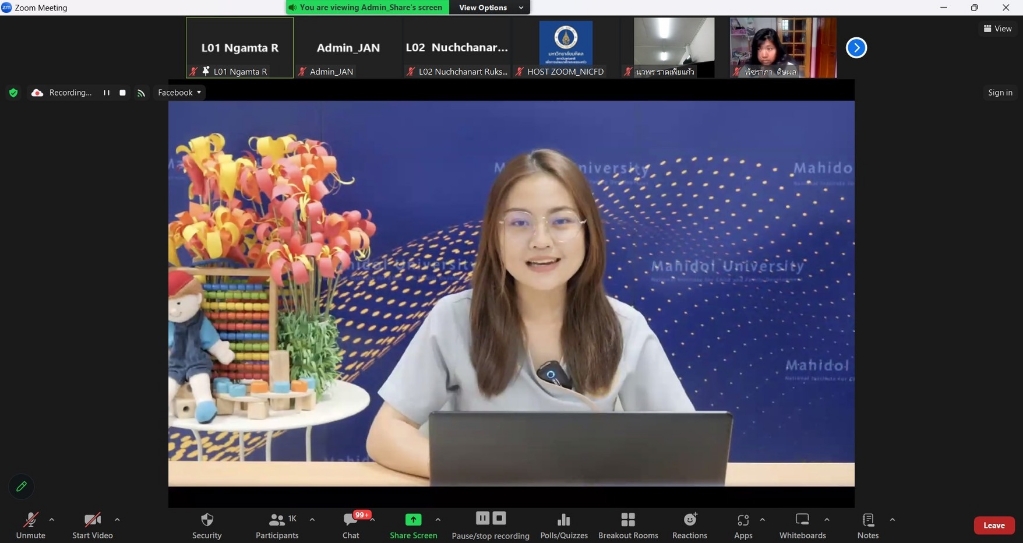Image resolution: width=1023 pixels, height=543 pixels.
Task: Expand participants options caret
Action: pyautogui.click(x=312, y=520)
